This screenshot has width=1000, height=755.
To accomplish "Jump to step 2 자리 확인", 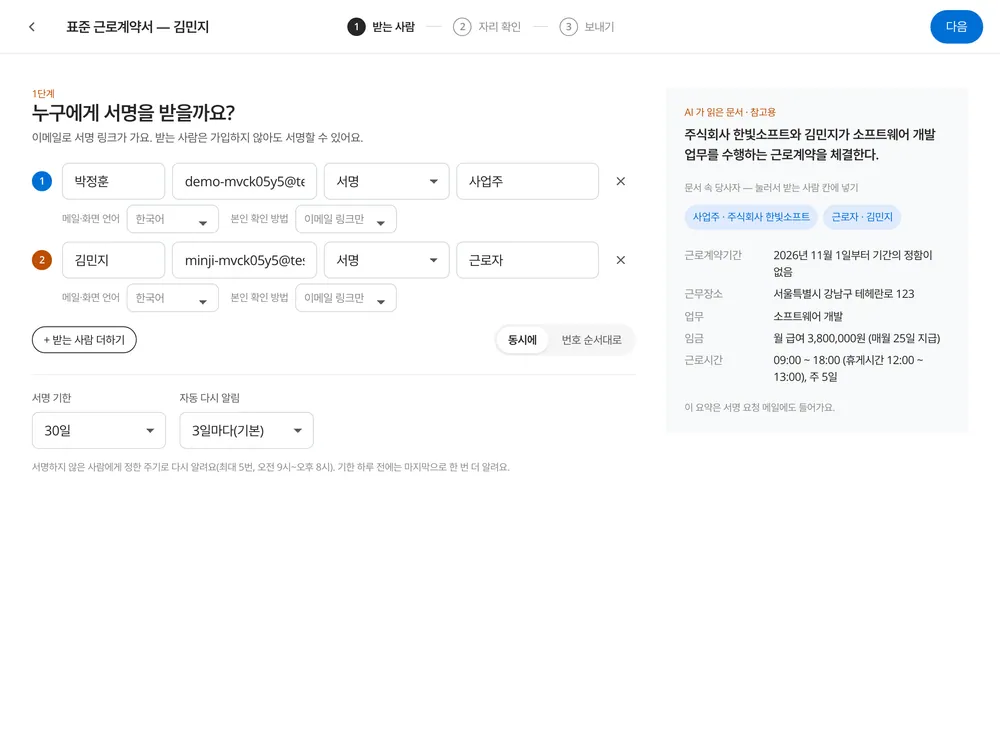I will 487,27.
